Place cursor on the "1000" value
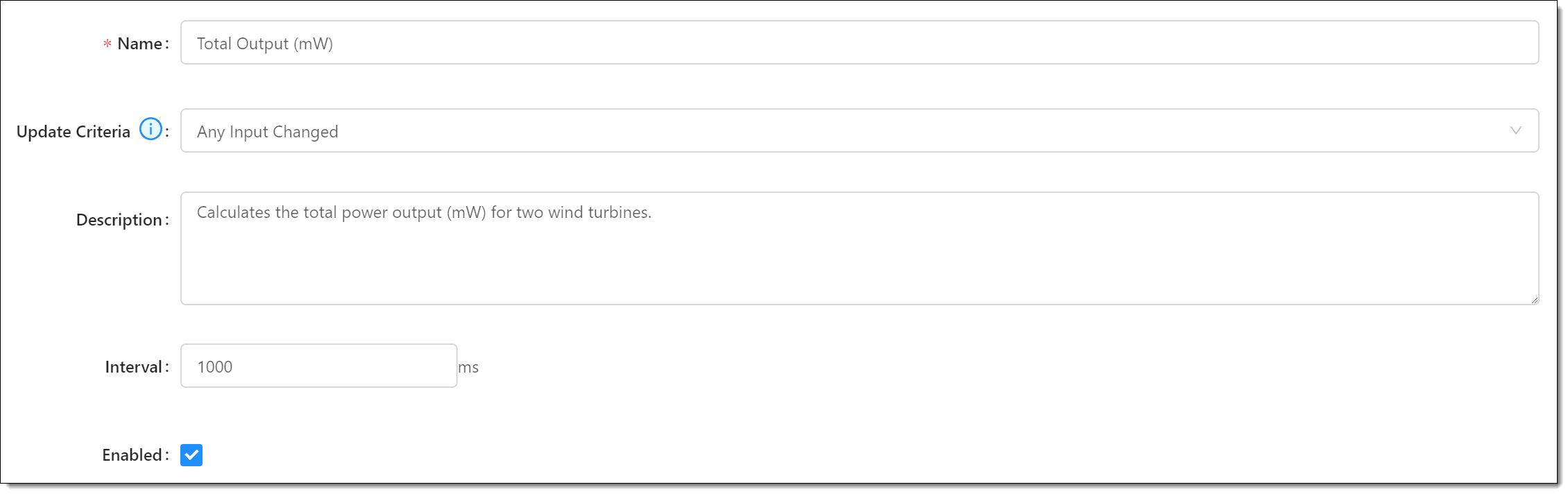Image resolution: width=1568 pixels, height=494 pixels. click(x=215, y=367)
